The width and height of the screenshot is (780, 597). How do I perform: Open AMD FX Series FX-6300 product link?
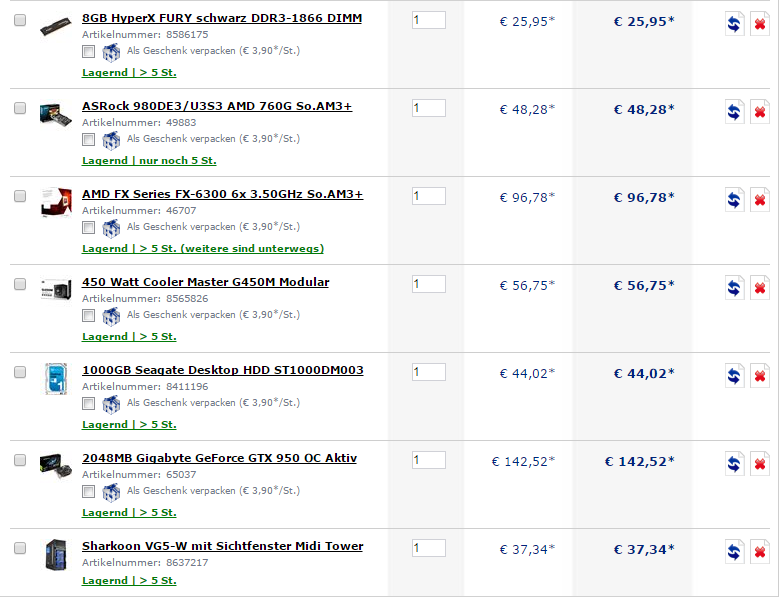[x=222, y=194]
